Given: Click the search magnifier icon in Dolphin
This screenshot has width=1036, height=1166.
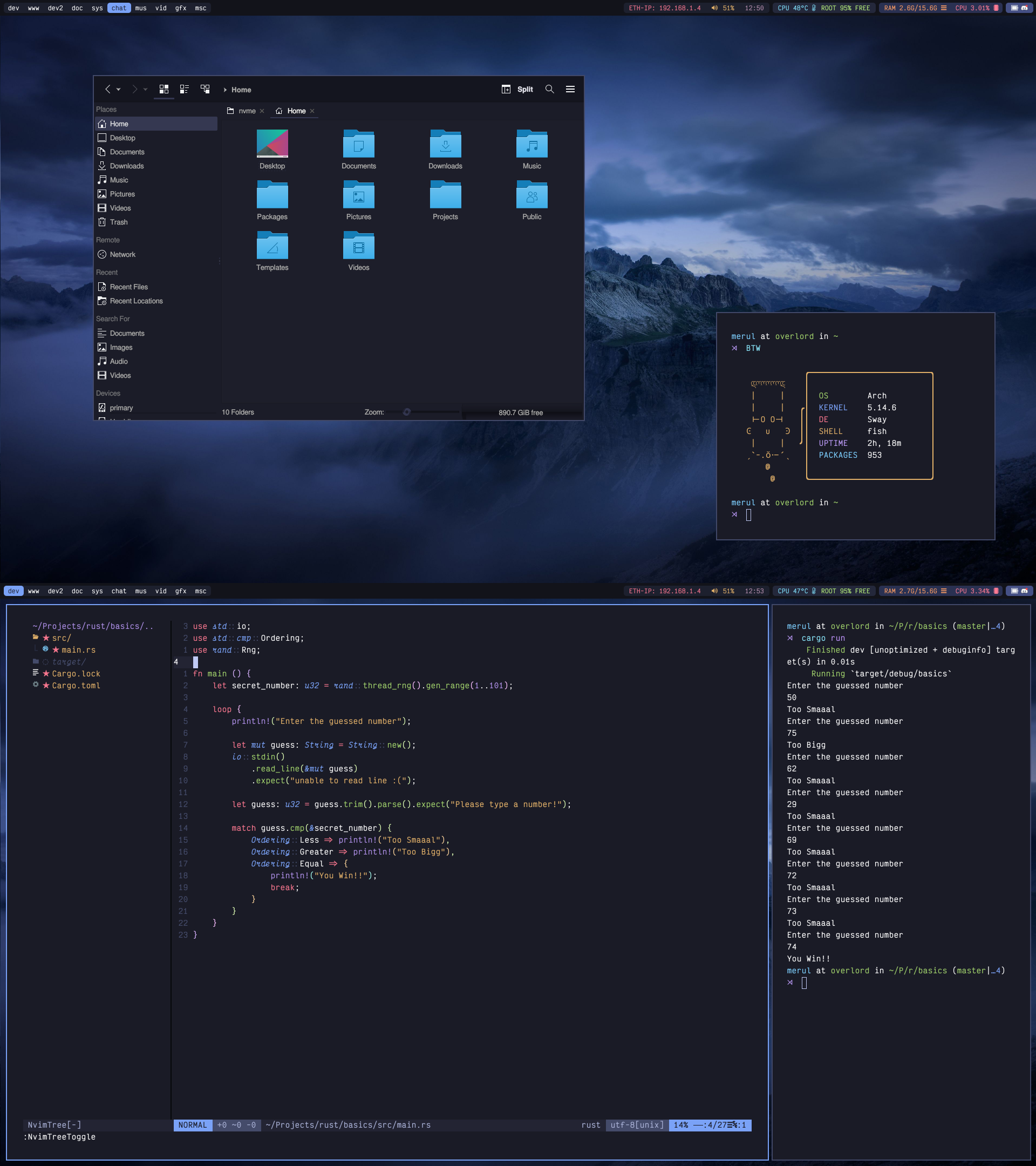Looking at the screenshot, I should pyautogui.click(x=549, y=89).
